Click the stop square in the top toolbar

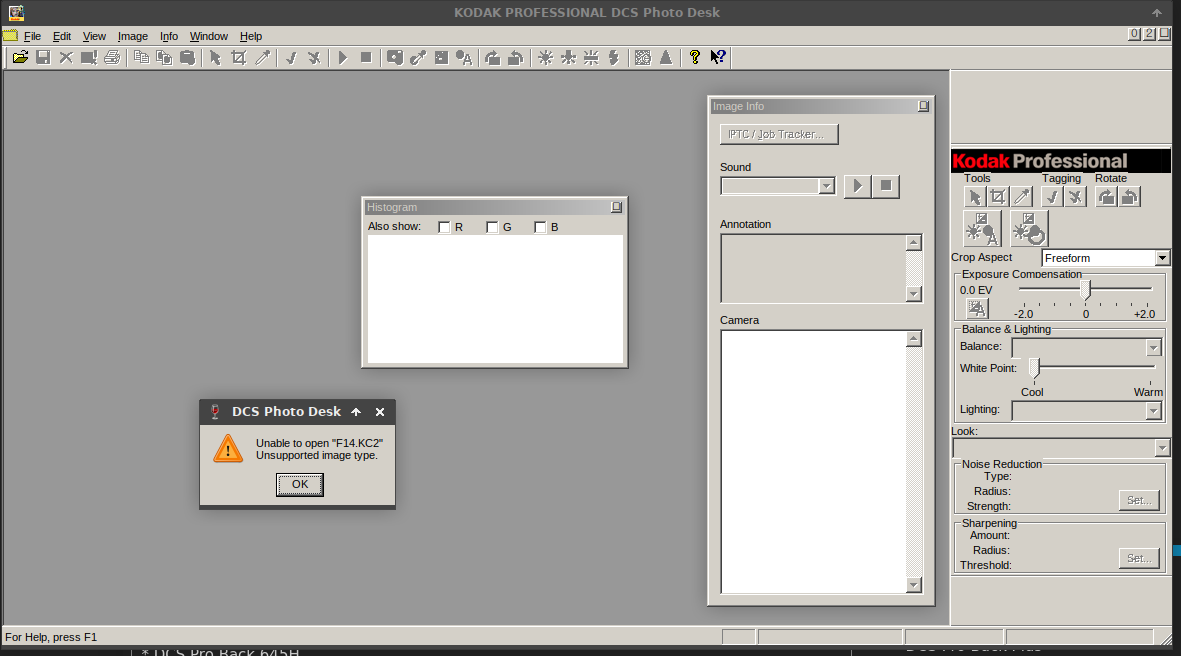(x=366, y=57)
